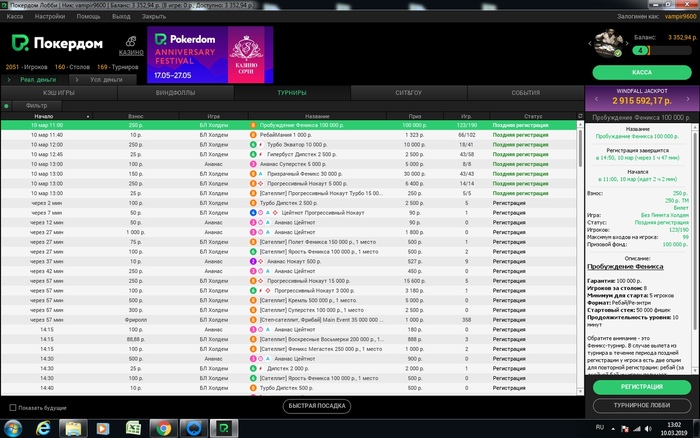700x438 pixels.
Task: Switch to previous avatar with left arrow
Action: point(590,43)
